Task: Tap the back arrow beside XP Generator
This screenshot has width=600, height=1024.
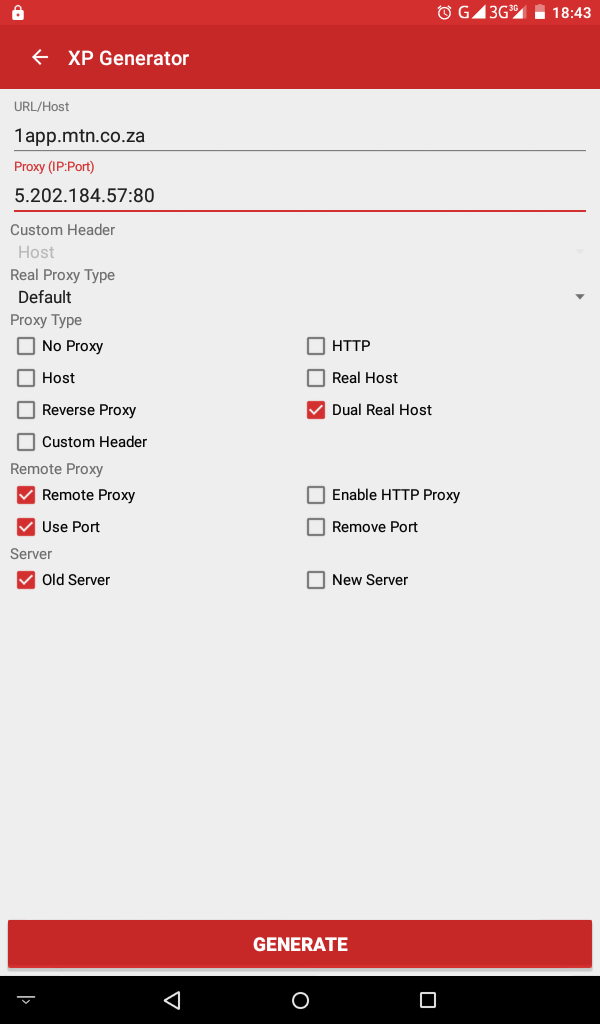Action: point(40,57)
